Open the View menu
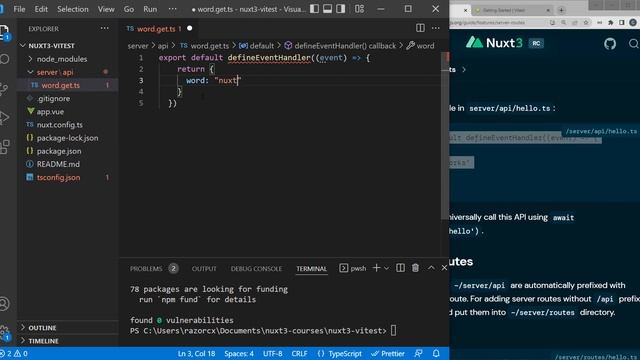 [x=106, y=9]
